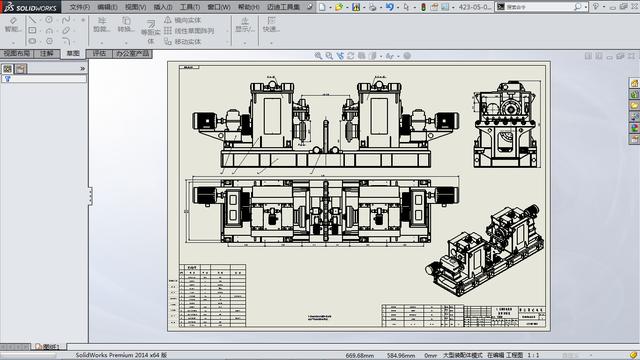Screen dimensions: 640x360
Task: Click the Zoom to Area icon
Action: click(329, 56)
